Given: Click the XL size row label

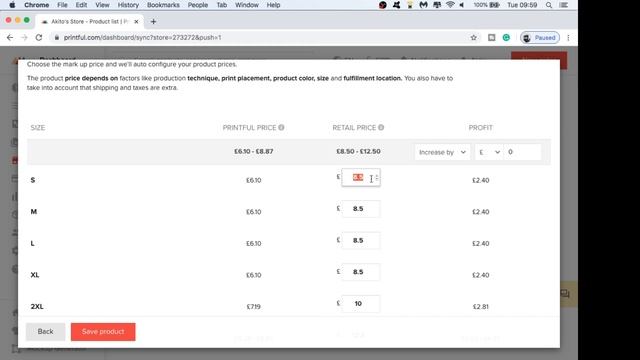Looking at the screenshot, I should (35, 275).
